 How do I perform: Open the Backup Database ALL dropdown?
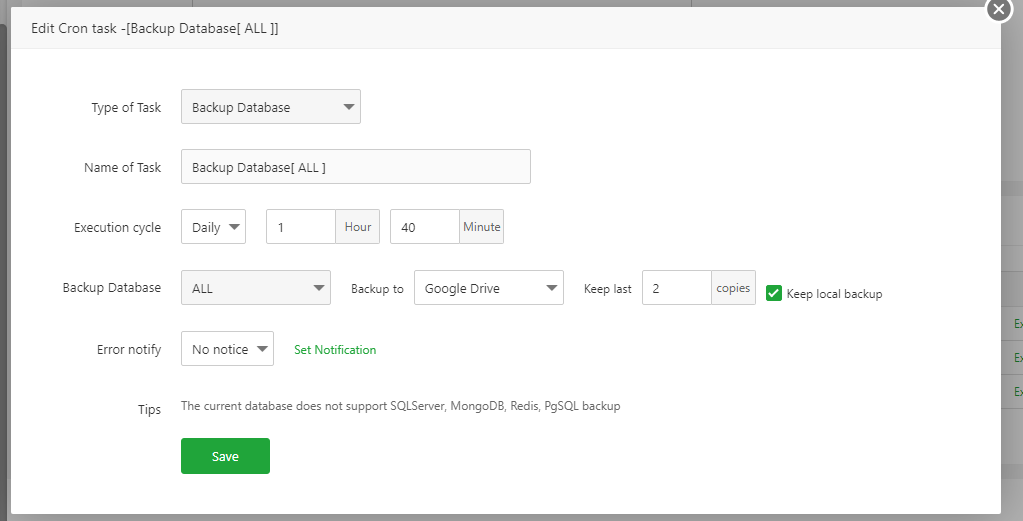click(255, 288)
